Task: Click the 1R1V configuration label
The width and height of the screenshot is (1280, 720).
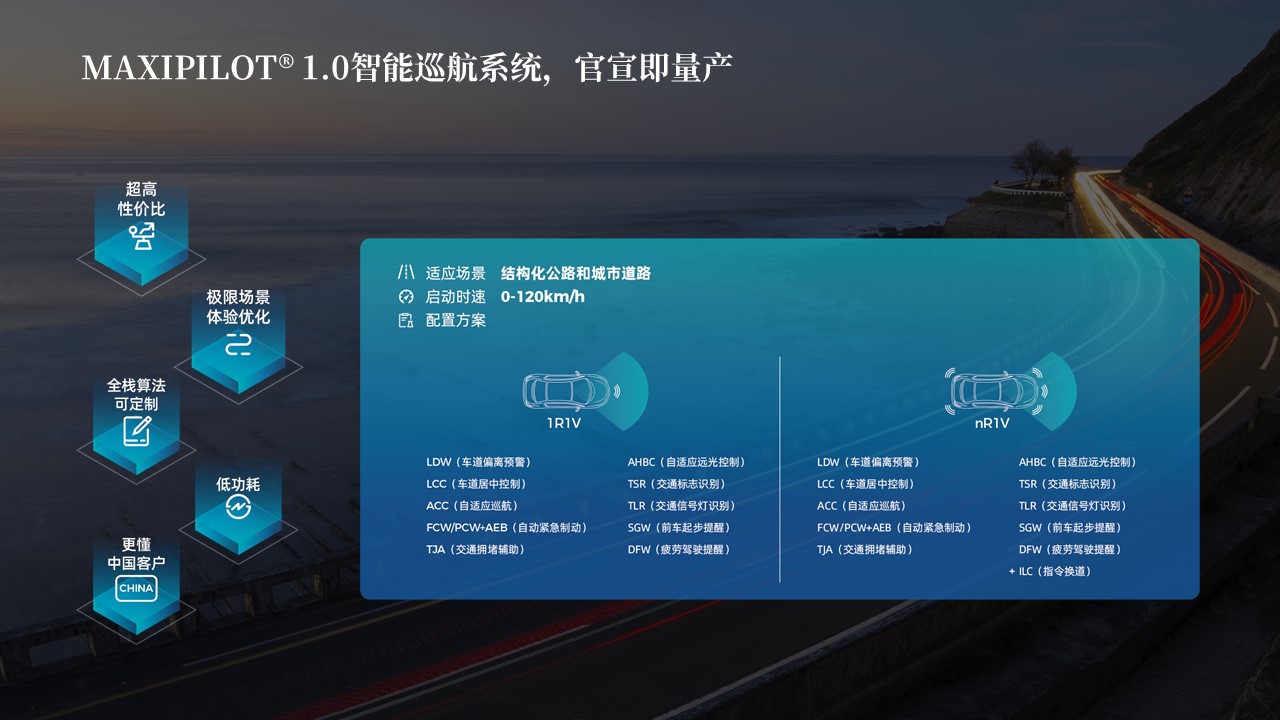Action: (564, 423)
